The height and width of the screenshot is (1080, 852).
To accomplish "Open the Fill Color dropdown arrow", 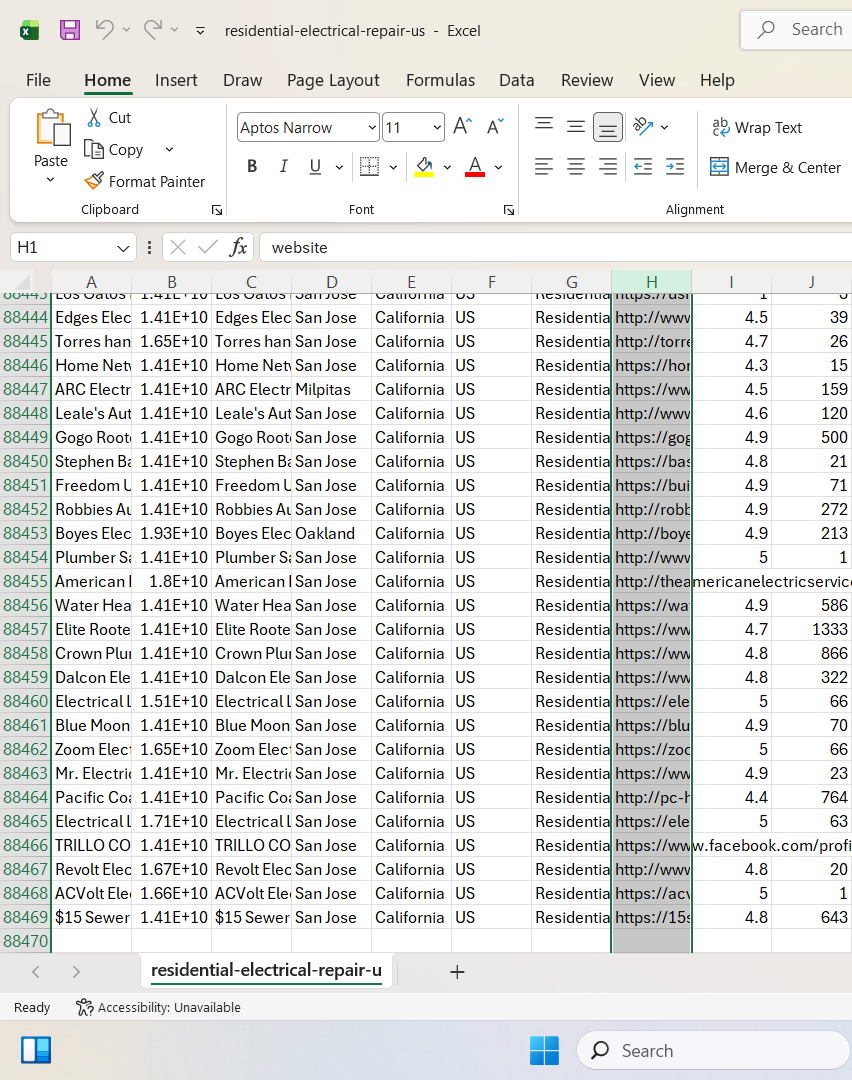I will click(448, 167).
